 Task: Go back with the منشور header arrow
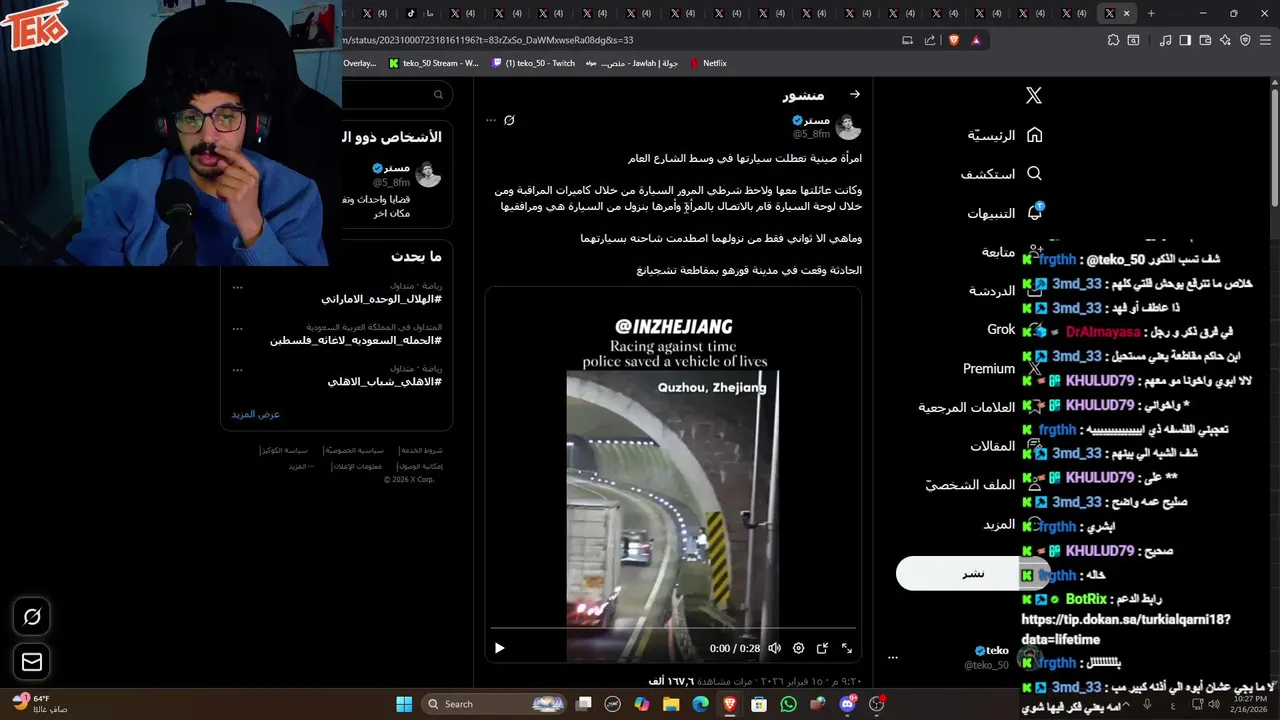[x=855, y=94]
